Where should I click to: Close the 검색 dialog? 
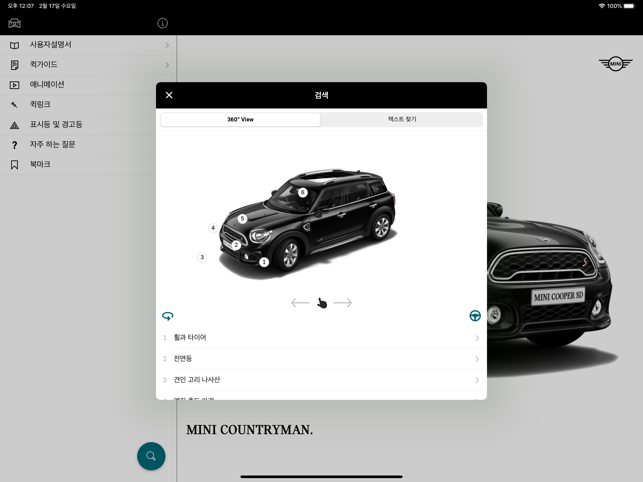pyautogui.click(x=169, y=95)
